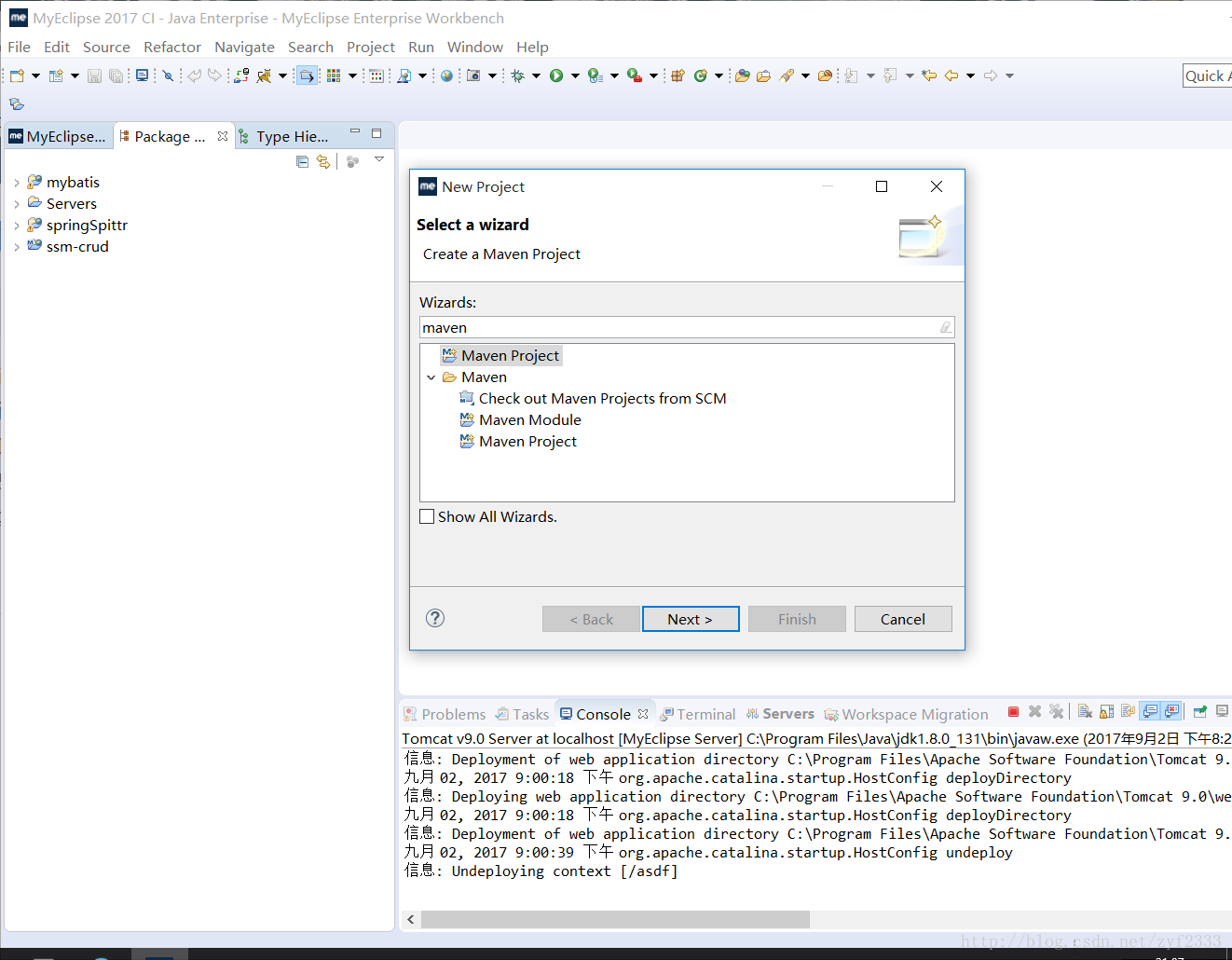Close the Console tab

pyautogui.click(x=643, y=714)
